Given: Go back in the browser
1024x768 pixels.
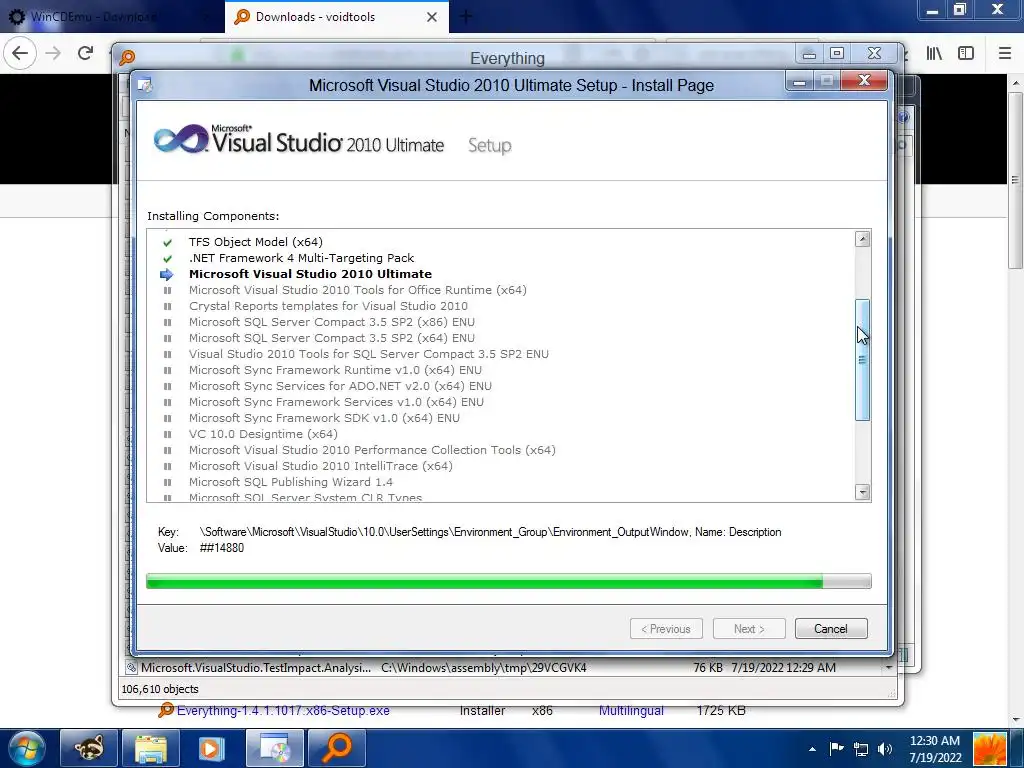Looking at the screenshot, I should pyautogui.click(x=20, y=53).
